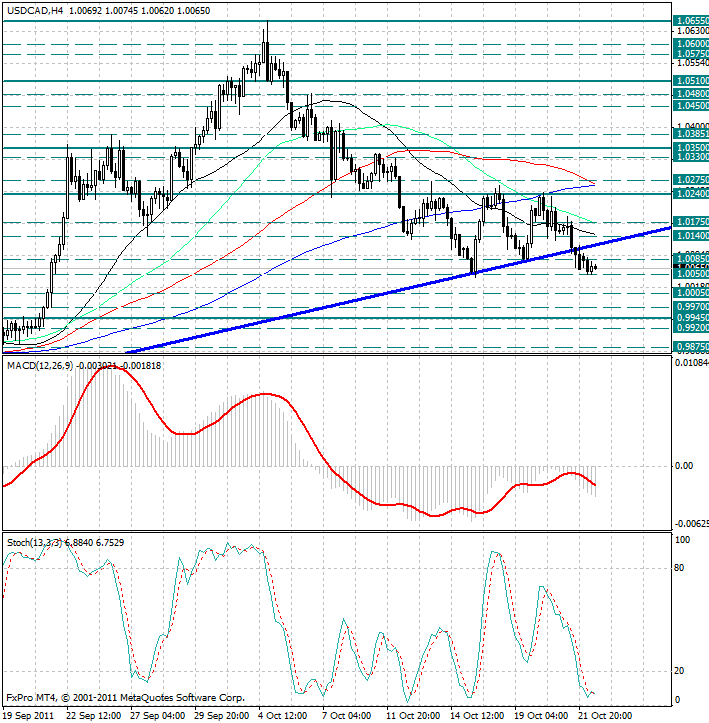
Task: Click the 14 Oct 12:00 time label
Action: click(x=477, y=716)
